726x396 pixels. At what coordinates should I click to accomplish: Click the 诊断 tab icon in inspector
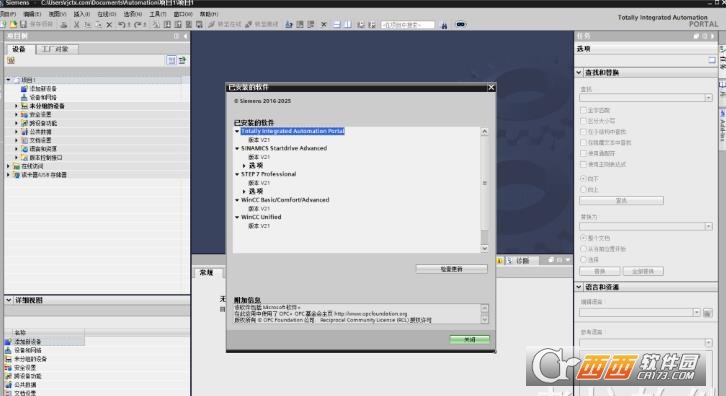click(510, 261)
